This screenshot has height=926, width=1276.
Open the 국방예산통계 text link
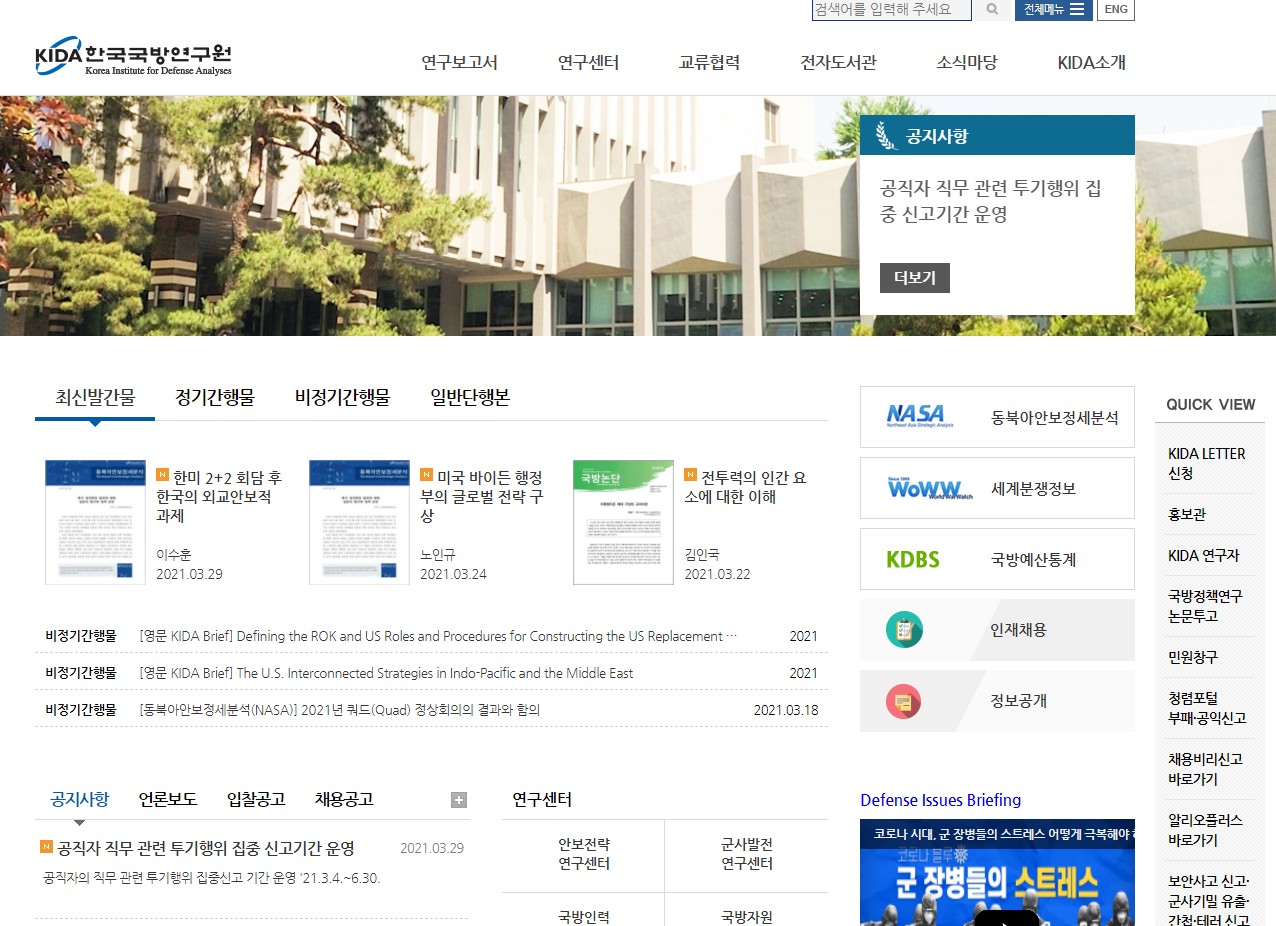click(x=1034, y=560)
